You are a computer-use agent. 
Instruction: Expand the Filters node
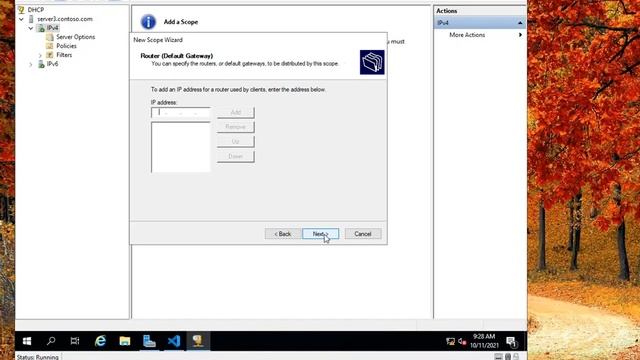tap(40, 55)
